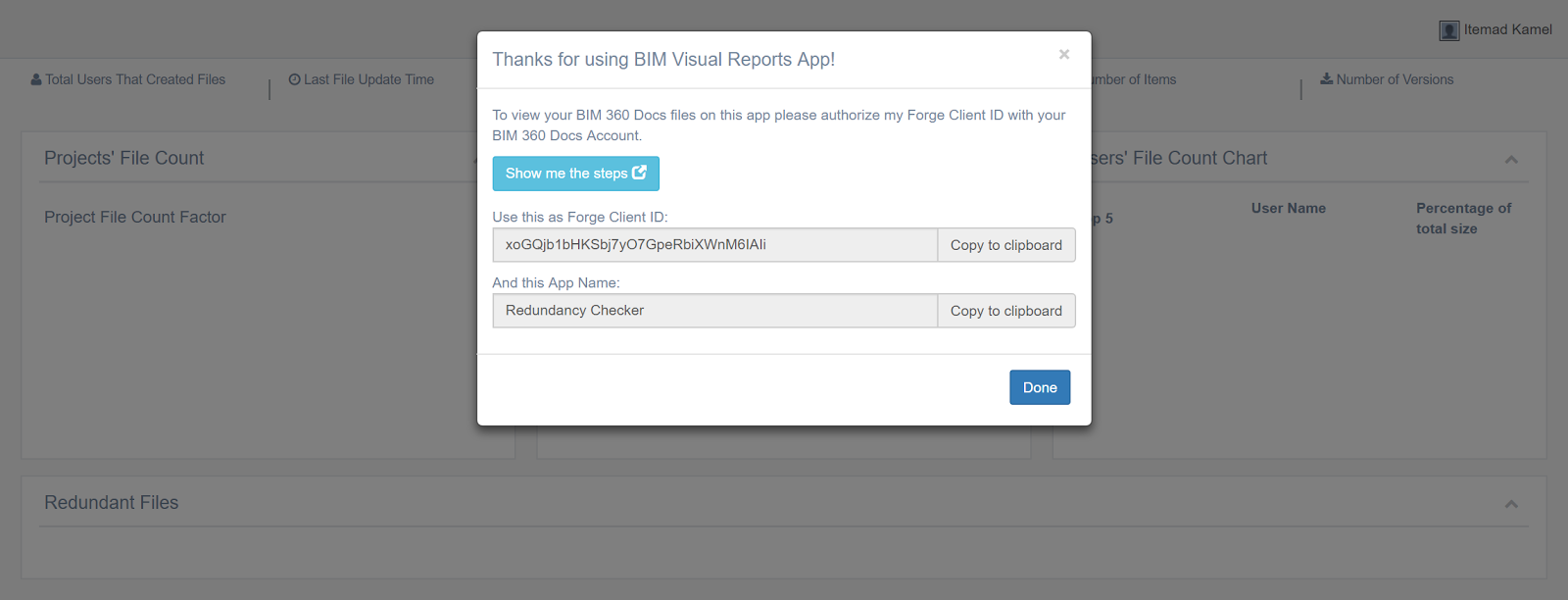Copy Forge Client ID to clipboard
The width and height of the screenshot is (1568, 600).
pos(1005,245)
